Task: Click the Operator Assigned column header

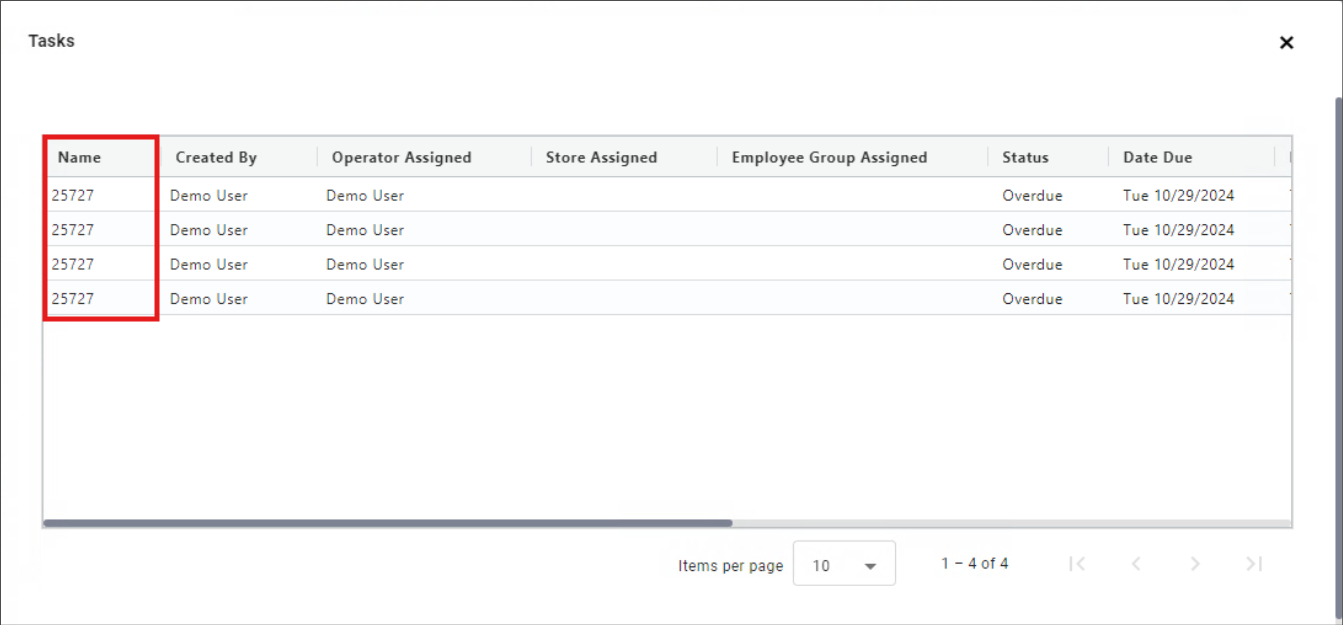Action: [x=401, y=157]
